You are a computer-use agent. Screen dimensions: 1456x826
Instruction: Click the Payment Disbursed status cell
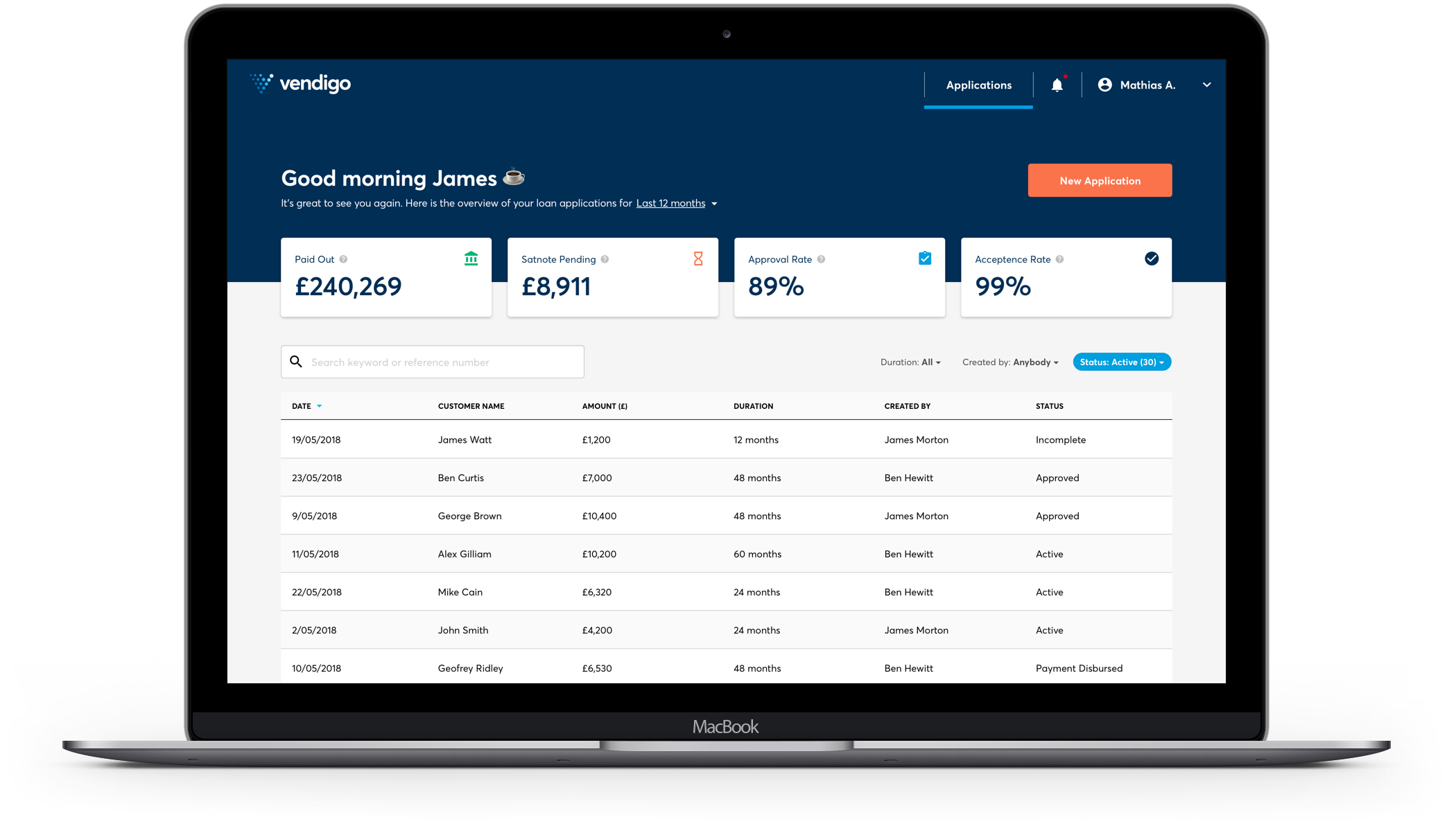click(x=1079, y=668)
